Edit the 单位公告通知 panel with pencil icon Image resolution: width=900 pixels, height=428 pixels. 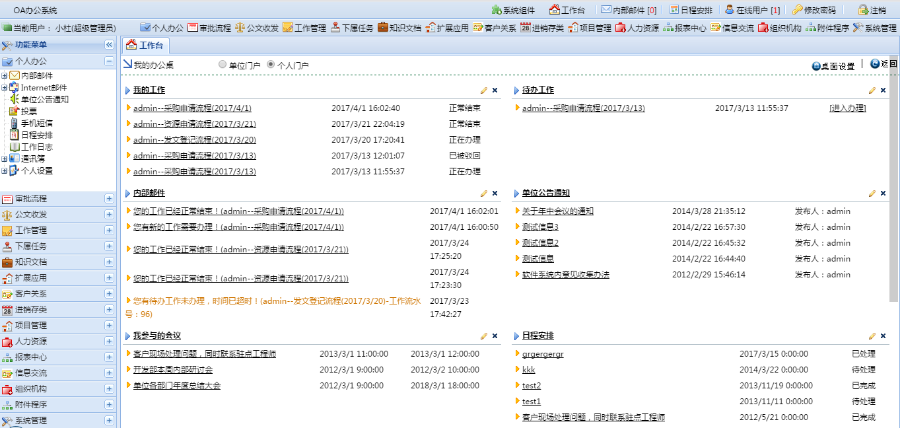click(x=872, y=193)
